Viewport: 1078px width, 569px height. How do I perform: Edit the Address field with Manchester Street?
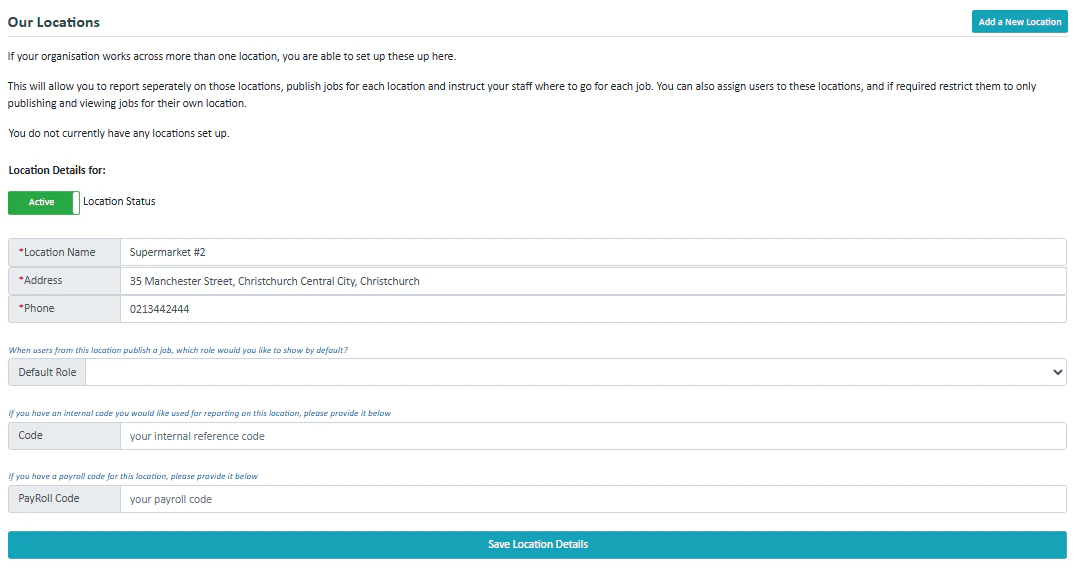click(x=593, y=281)
